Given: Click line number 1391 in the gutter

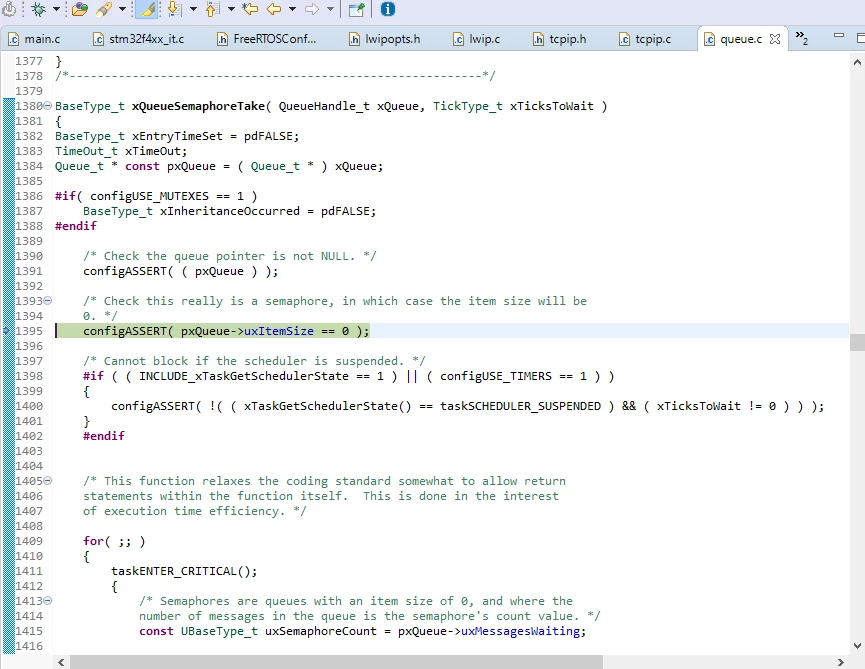Looking at the screenshot, I should click(29, 271).
